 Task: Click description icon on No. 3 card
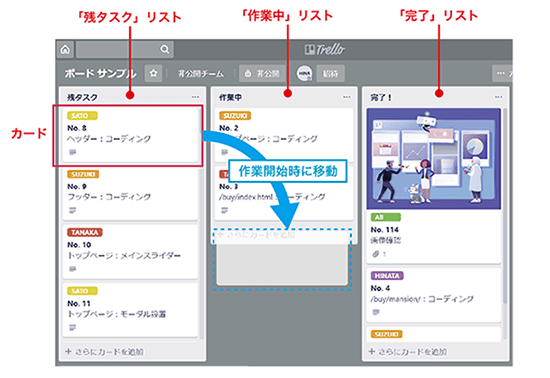tap(224, 210)
